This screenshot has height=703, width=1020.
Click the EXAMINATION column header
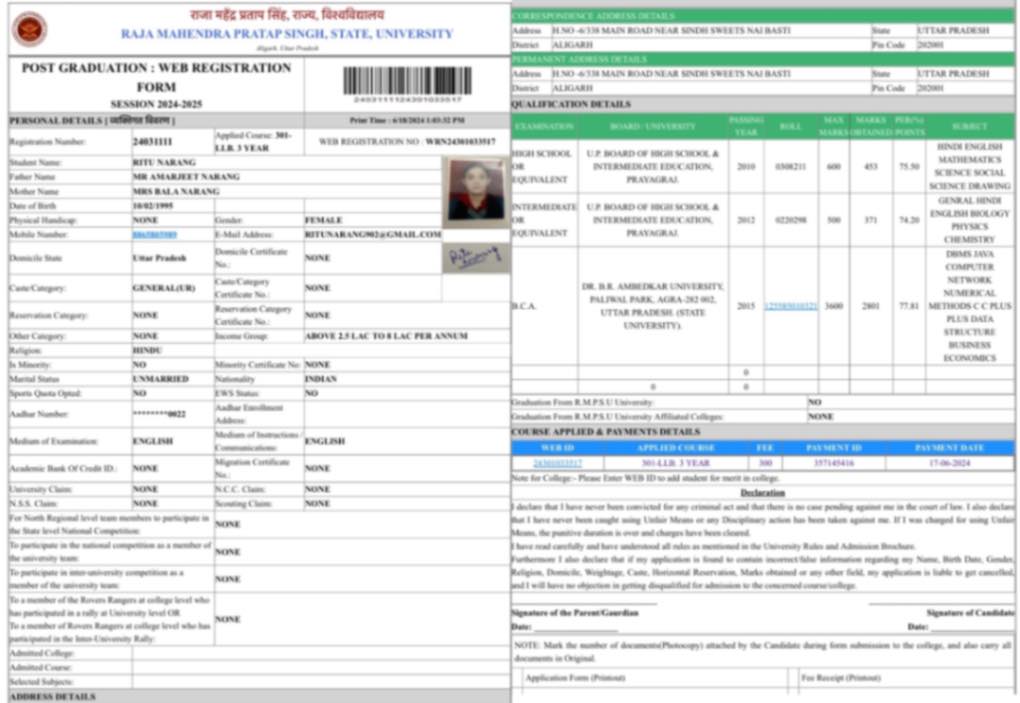pyautogui.click(x=544, y=126)
